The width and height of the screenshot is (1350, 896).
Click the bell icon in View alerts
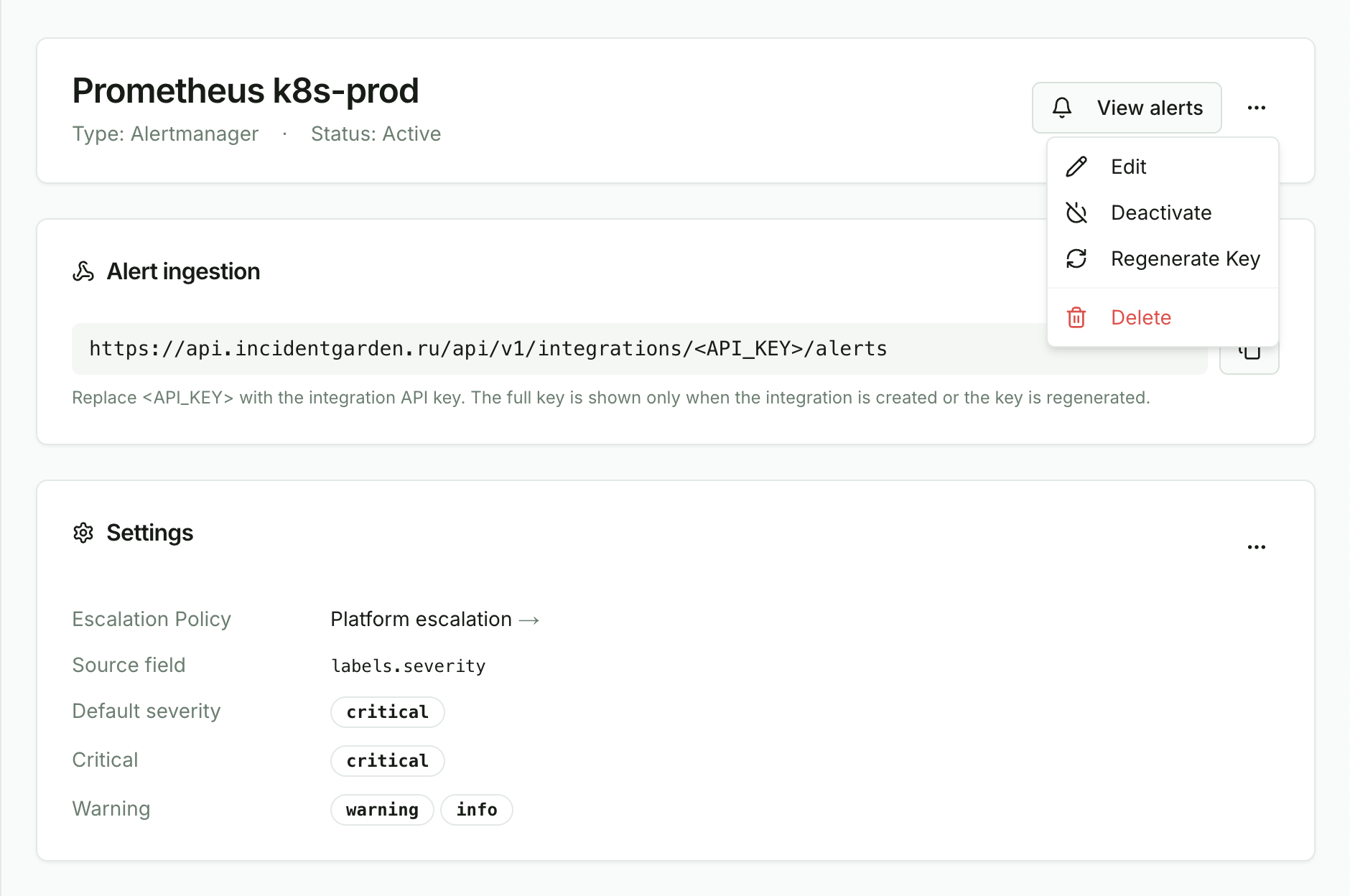(1062, 108)
